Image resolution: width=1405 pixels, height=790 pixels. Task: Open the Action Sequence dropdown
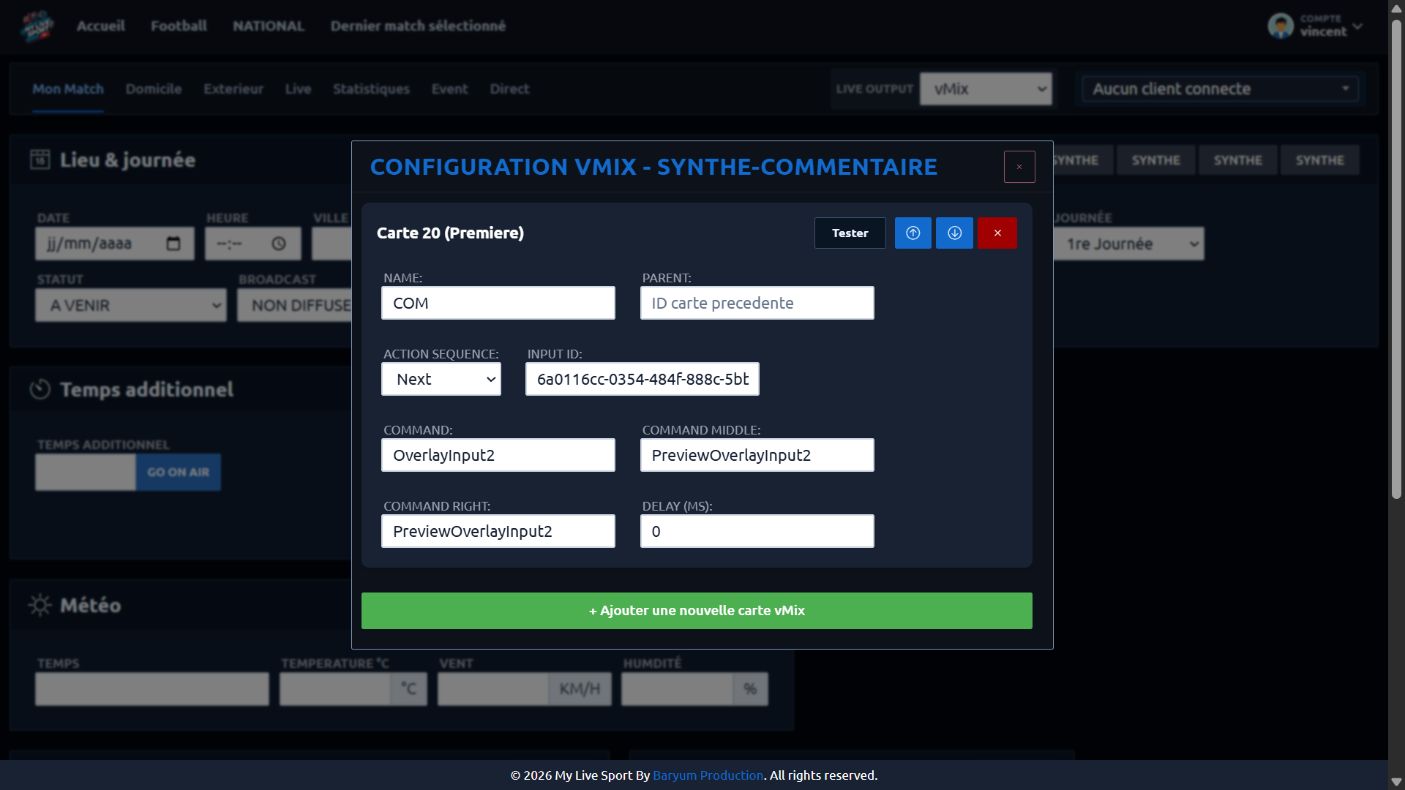point(441,379)
